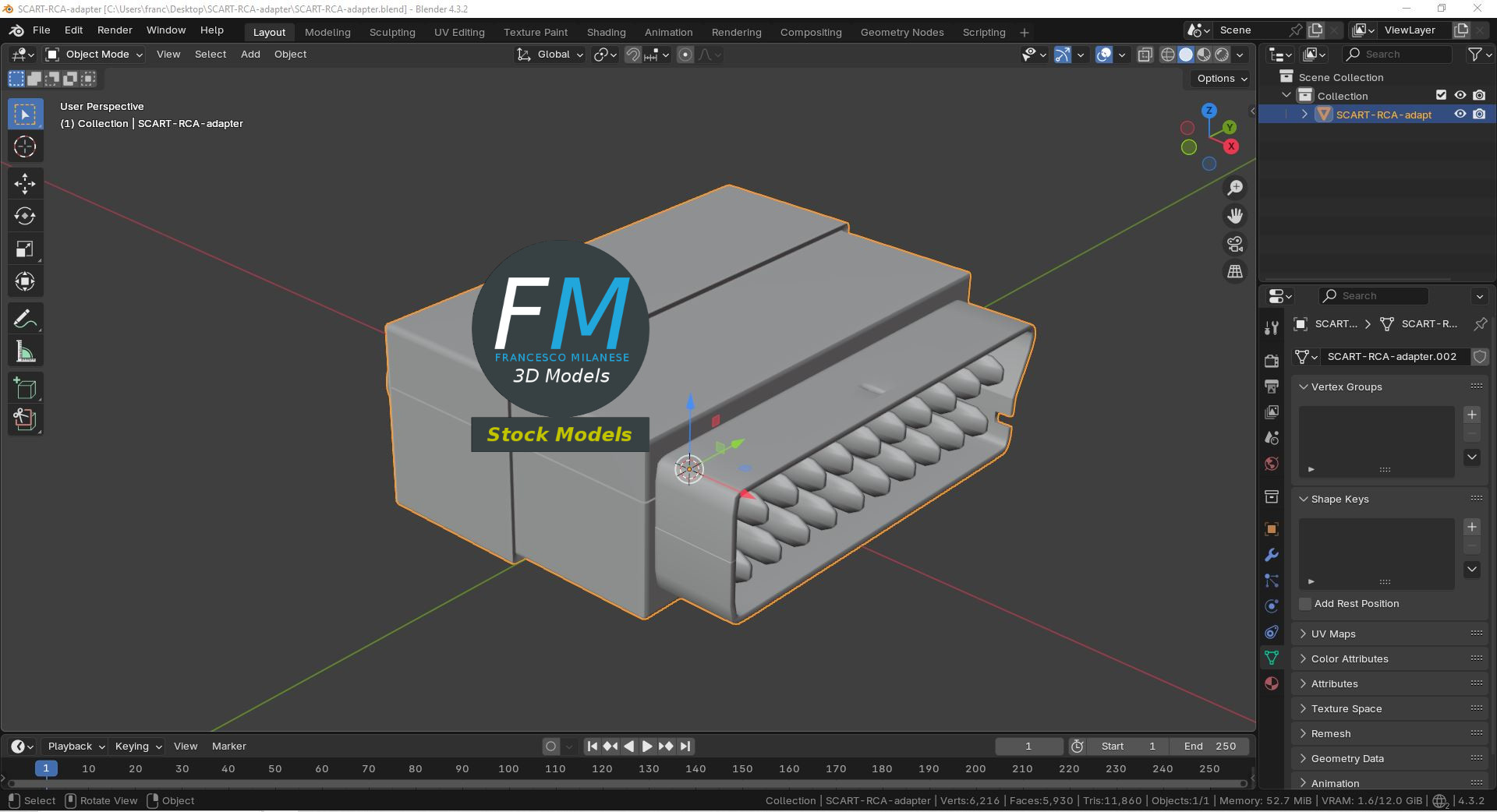Image resolution: width=1497 pixels, height=812 pixels.
Task: Open the Modifiers wrench properties tab
Action: (x=1272, y=555)
